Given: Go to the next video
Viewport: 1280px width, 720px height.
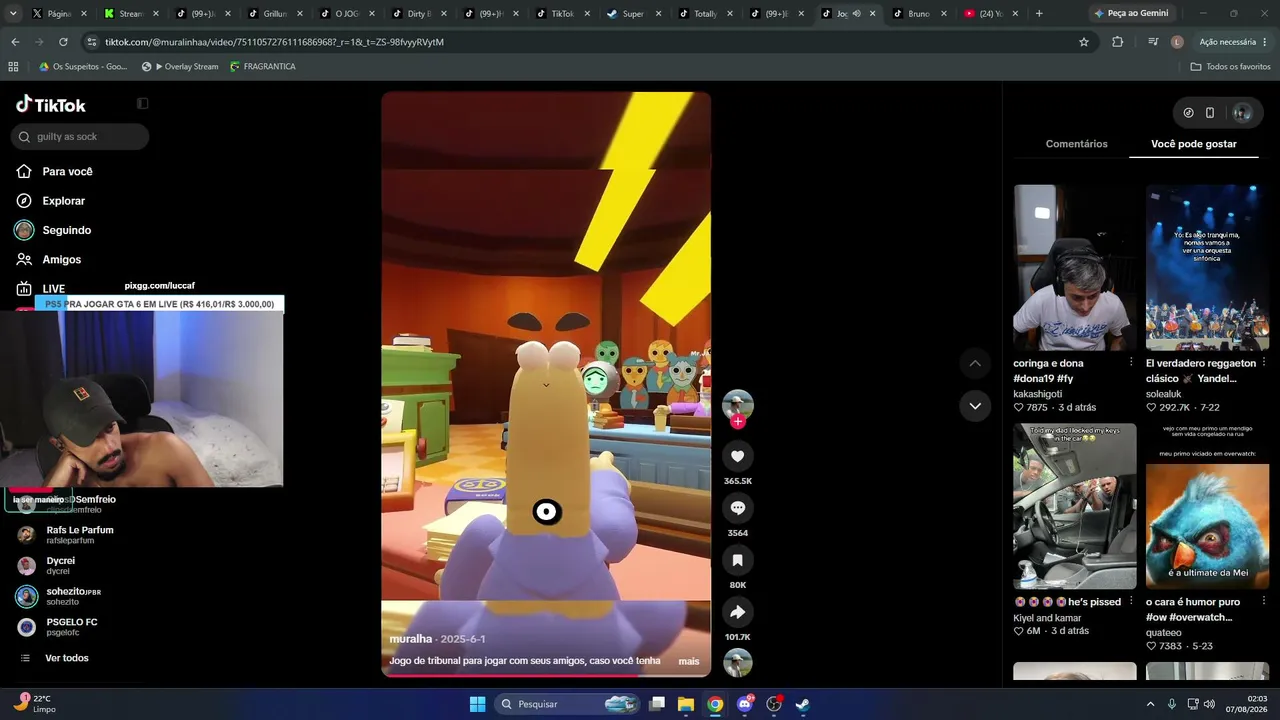Looking at the screenshot, I should point(975,406).
